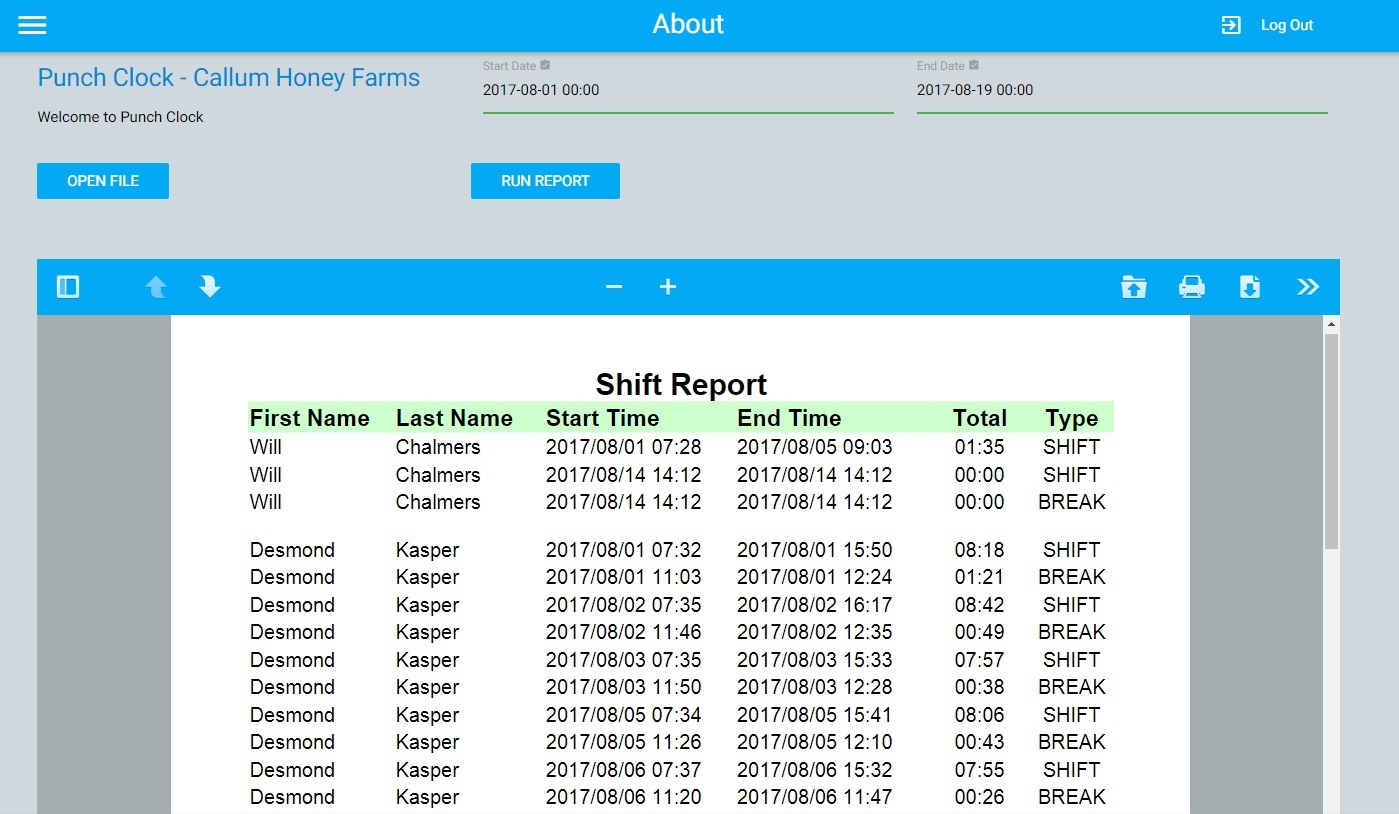
Task: Zoom out of the shift report
Action: pyautogui.click(x=614, y=287)
